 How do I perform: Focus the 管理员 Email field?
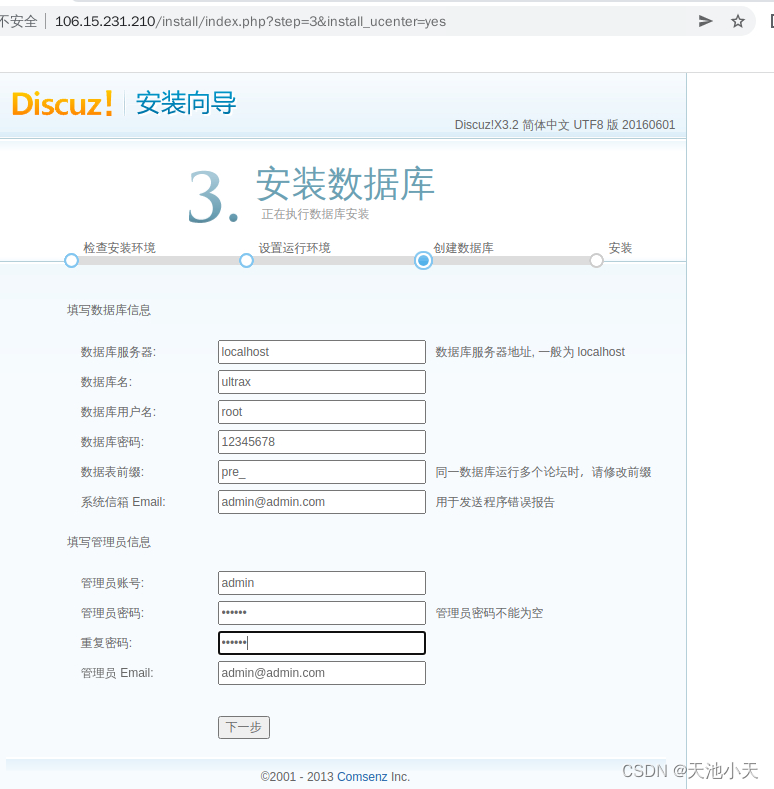coord(322,673)
